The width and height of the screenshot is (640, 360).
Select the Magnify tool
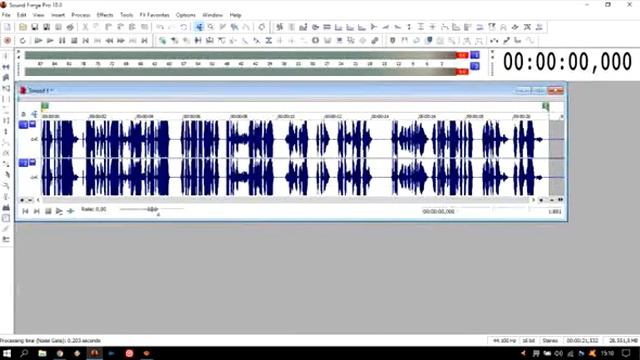pos(211,27)
